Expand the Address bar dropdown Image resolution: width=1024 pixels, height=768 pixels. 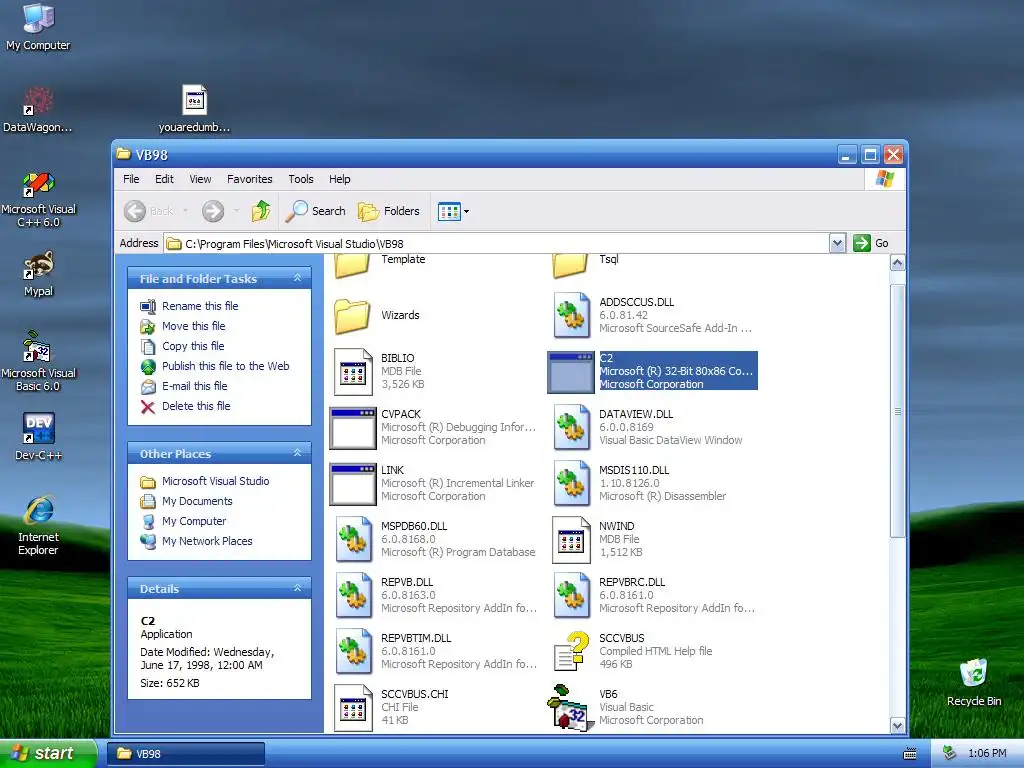pos(838,244)
